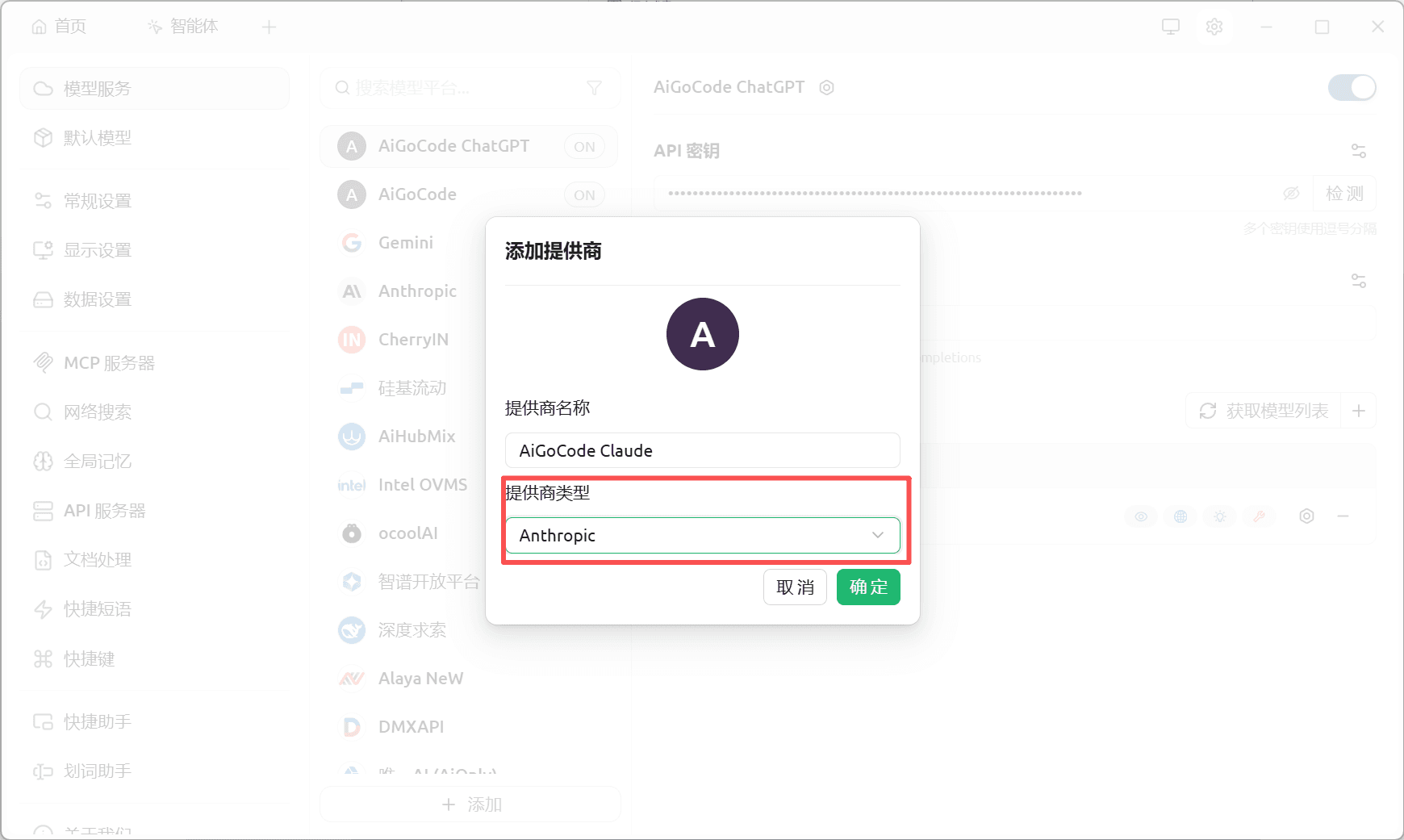Open MCP 服务器 in the settings sidebar
The image size is (1404, 840).
pyautogui.click(x=154, y=363)
